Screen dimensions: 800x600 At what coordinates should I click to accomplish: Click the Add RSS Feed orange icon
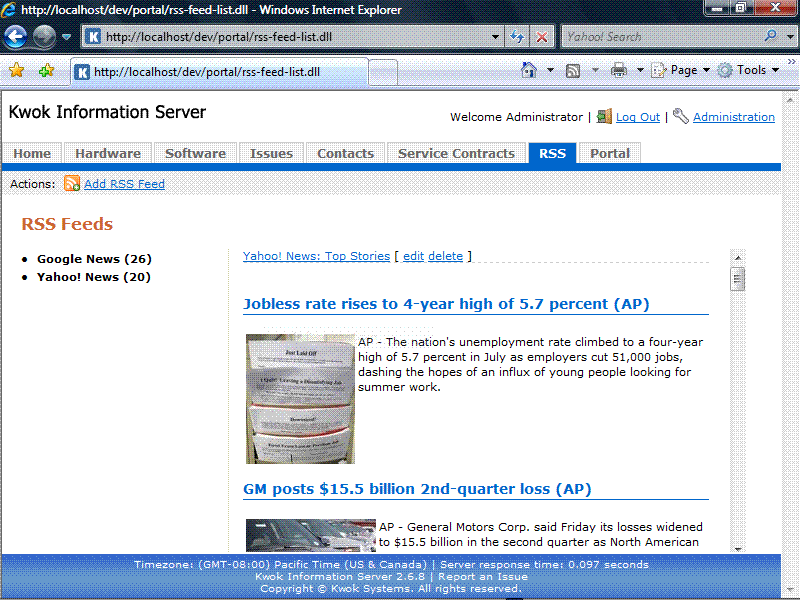coord(71,183)
